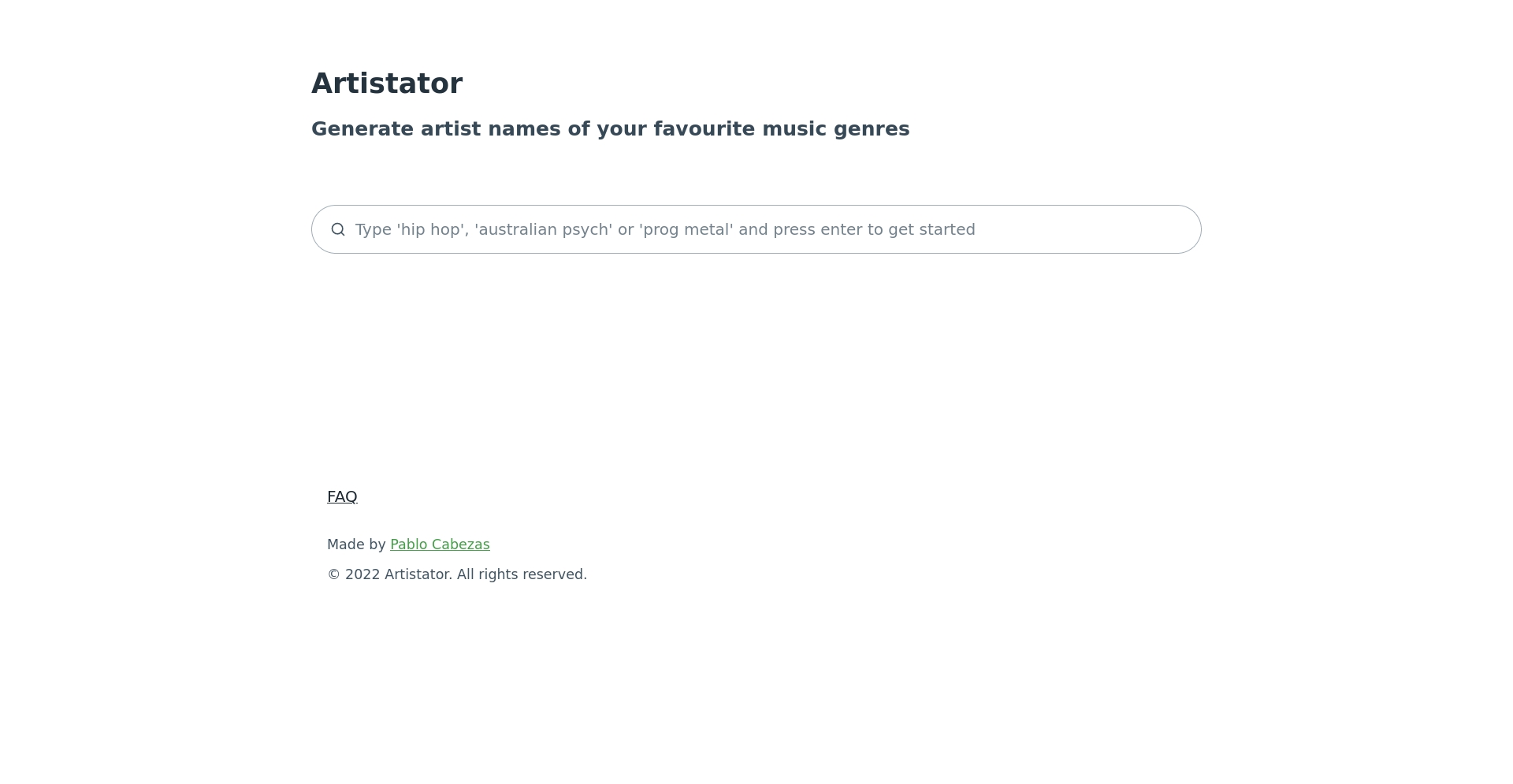Select the search bar placeholder text

coord(665,229)
